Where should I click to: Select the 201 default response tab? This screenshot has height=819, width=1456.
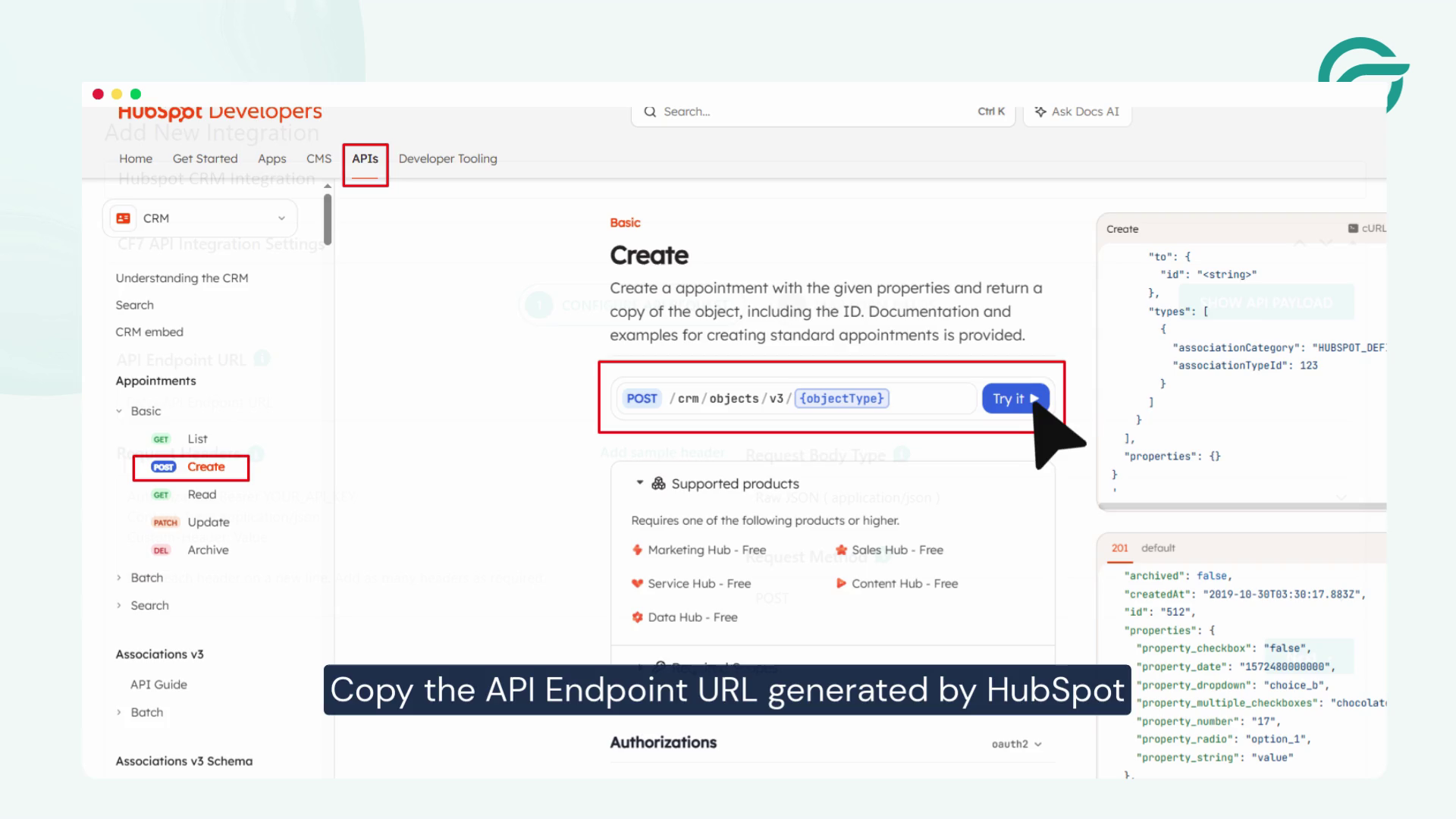pos(1120,548)
